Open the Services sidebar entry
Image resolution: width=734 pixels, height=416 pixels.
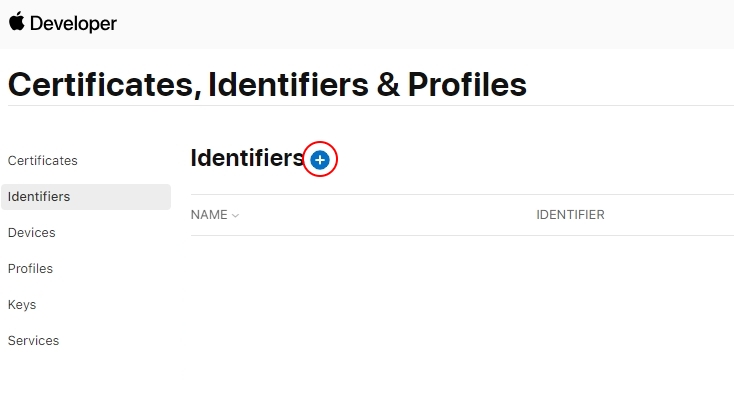pyautogui.click(x=33, y=341)
